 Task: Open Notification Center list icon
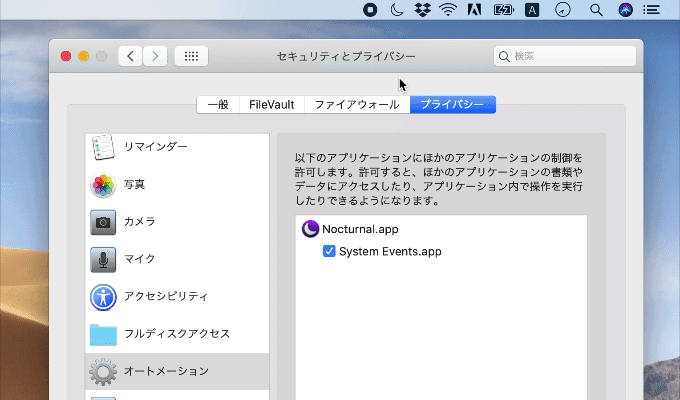click(651, 10)
